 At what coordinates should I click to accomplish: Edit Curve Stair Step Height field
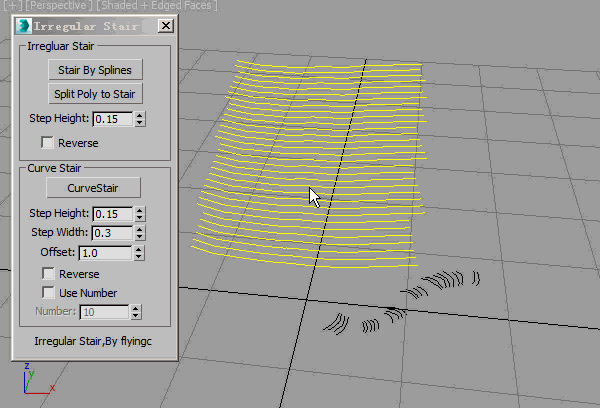(113, 214)
